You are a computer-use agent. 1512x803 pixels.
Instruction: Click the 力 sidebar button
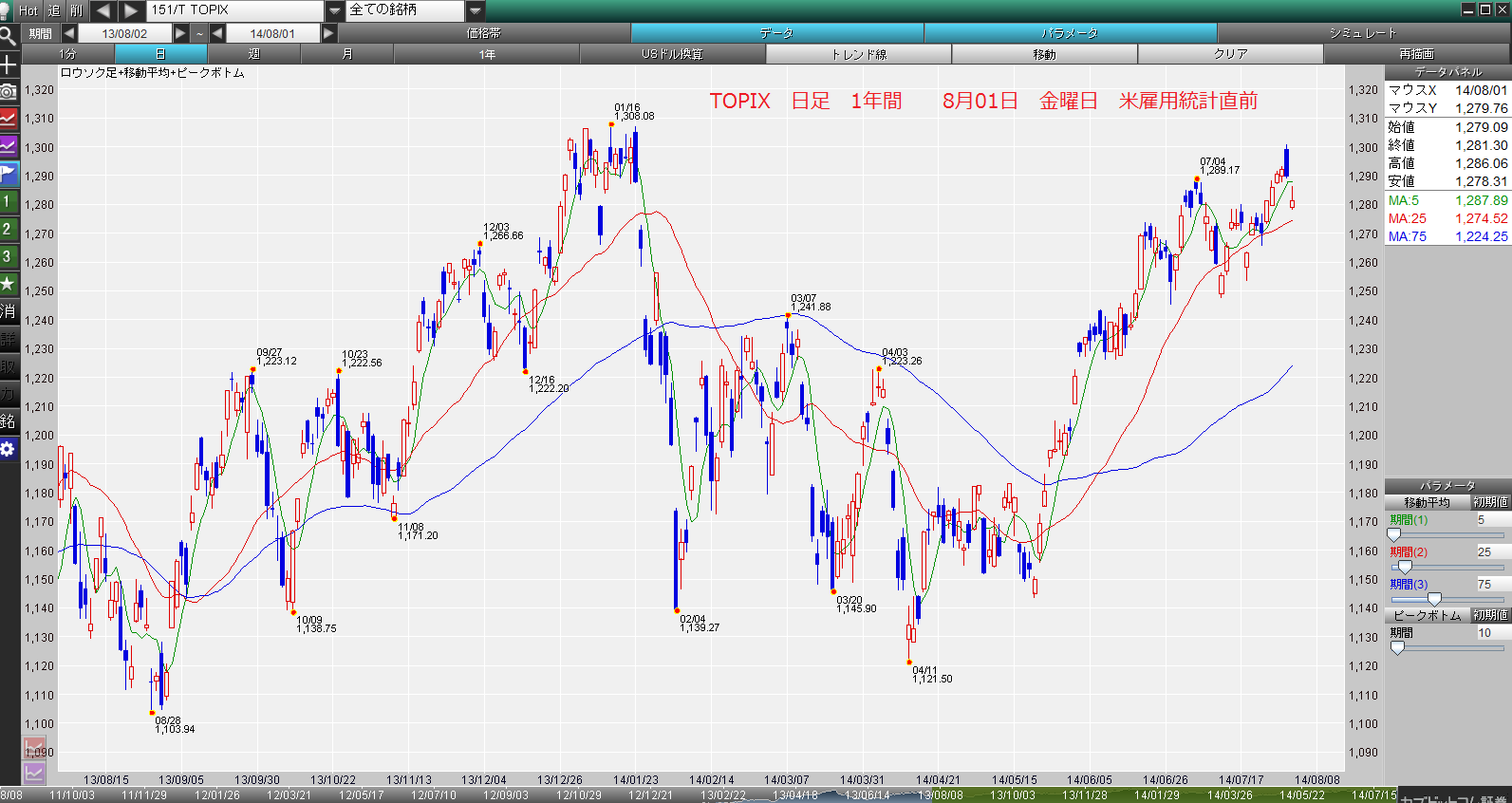click(9, 394)
